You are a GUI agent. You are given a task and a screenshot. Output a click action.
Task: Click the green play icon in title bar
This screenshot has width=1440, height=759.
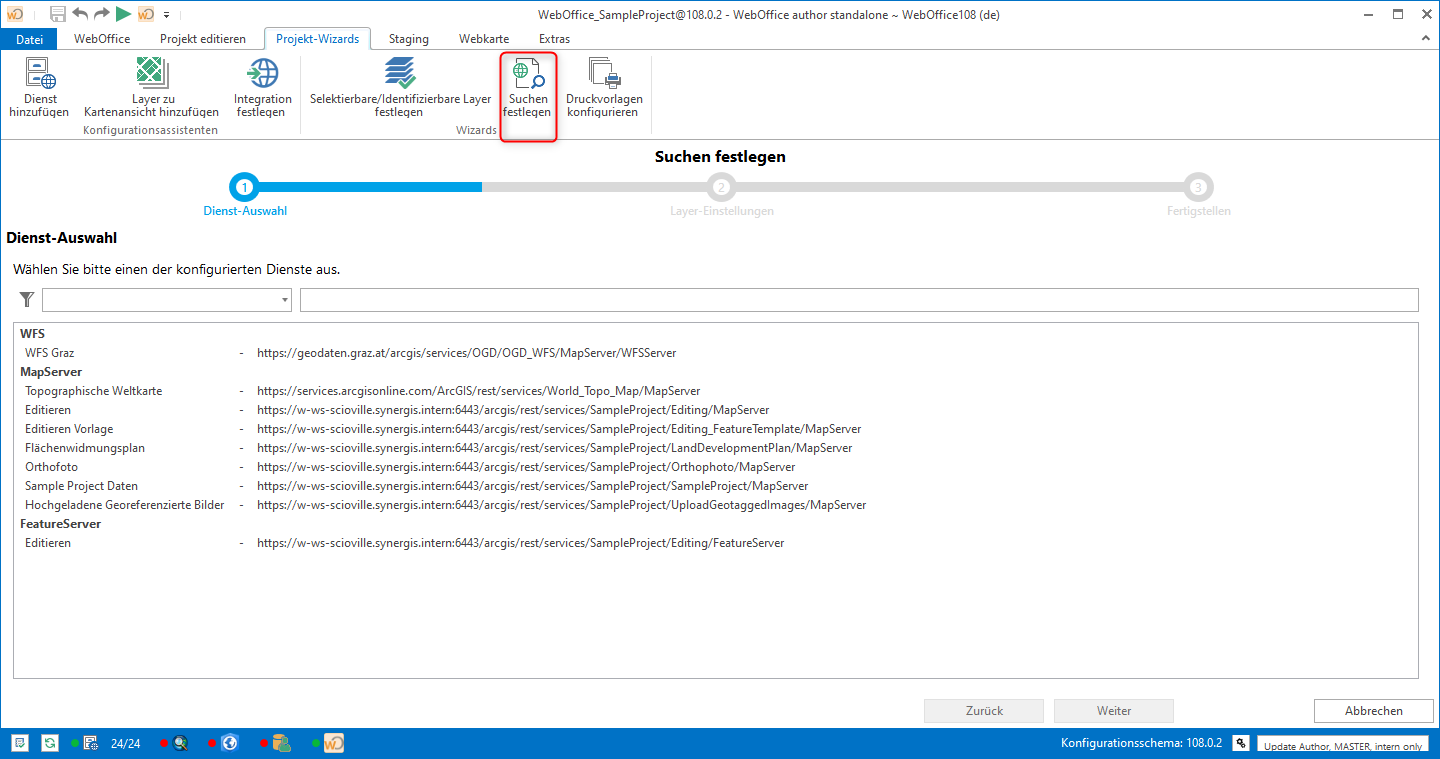click(123, 14)
